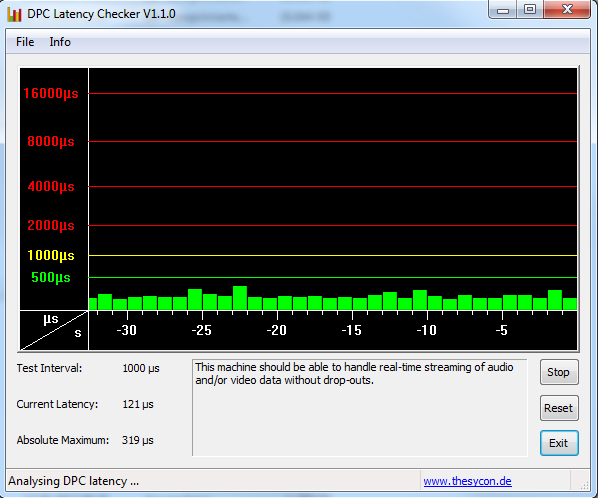The image size is (598, 498).
Task: Click the Absolute Maximum value 319 µs
Action: (138, 440)
